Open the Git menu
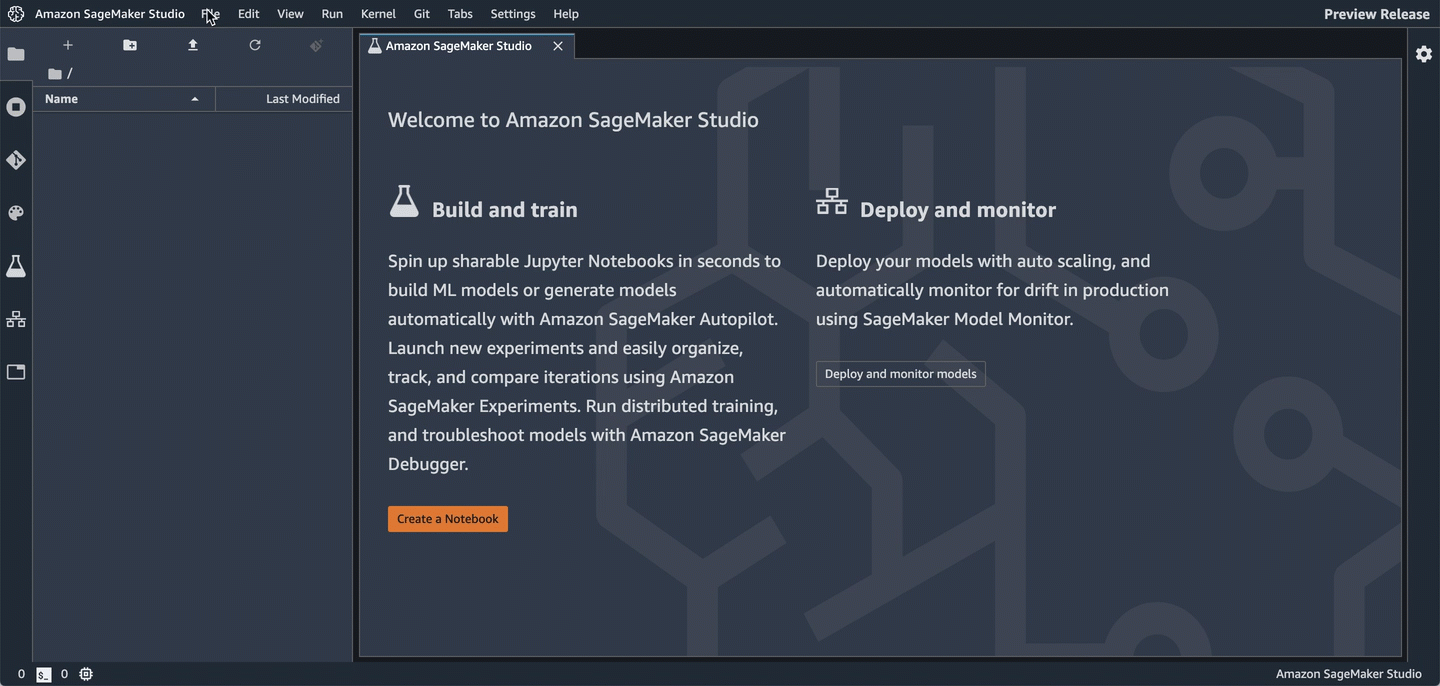1440x686 pixels. (422, 14)
